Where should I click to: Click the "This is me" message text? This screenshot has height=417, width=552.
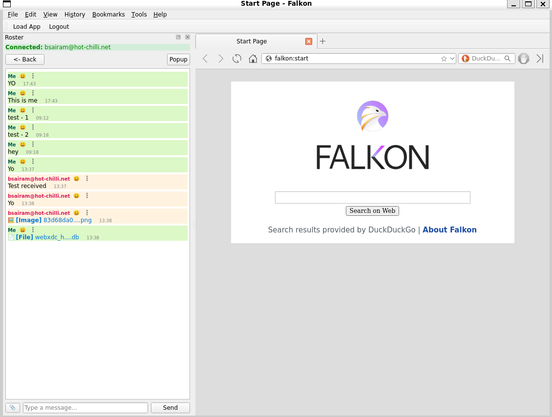pyautogui.click(x=23, y=100)
